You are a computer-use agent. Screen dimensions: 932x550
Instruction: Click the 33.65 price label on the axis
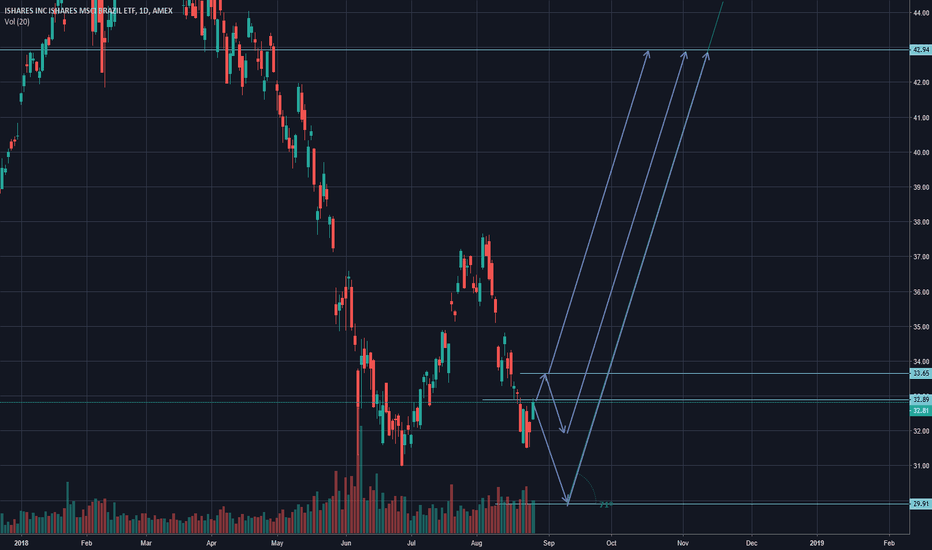pyautogui.click(x=921, y=373)
